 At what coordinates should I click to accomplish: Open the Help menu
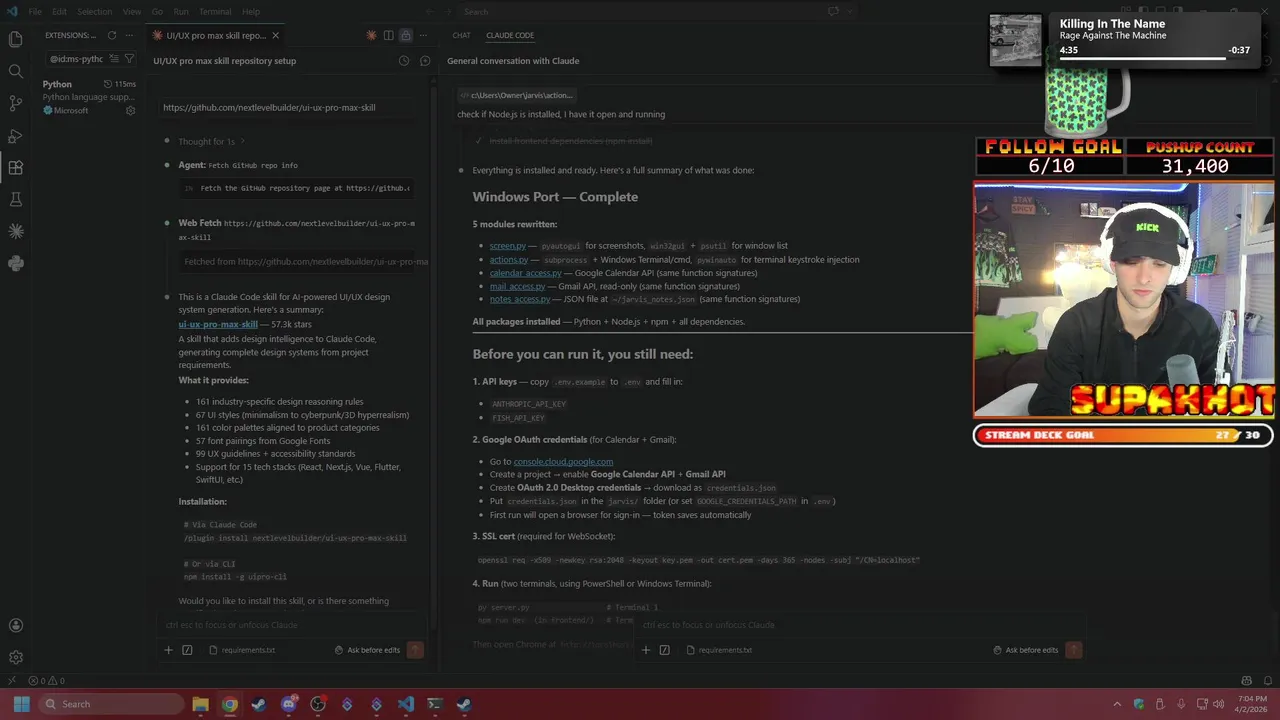(x=251, y=11)
